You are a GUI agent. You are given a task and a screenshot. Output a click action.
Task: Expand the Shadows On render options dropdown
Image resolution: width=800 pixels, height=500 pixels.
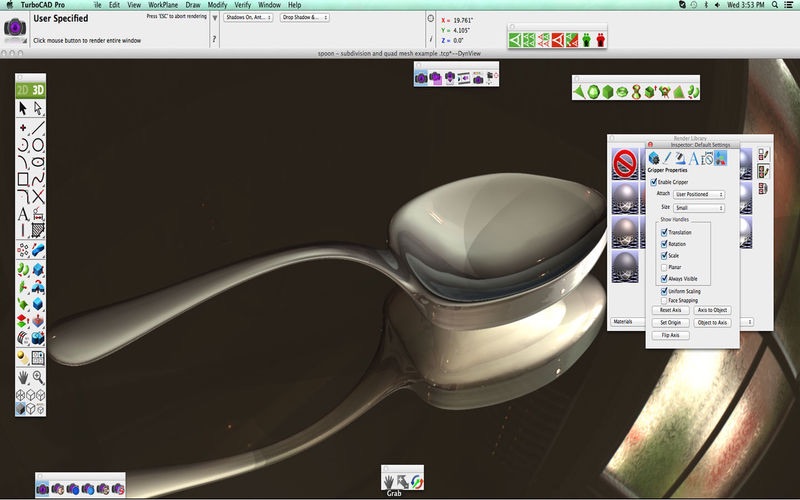click(248, 17)
